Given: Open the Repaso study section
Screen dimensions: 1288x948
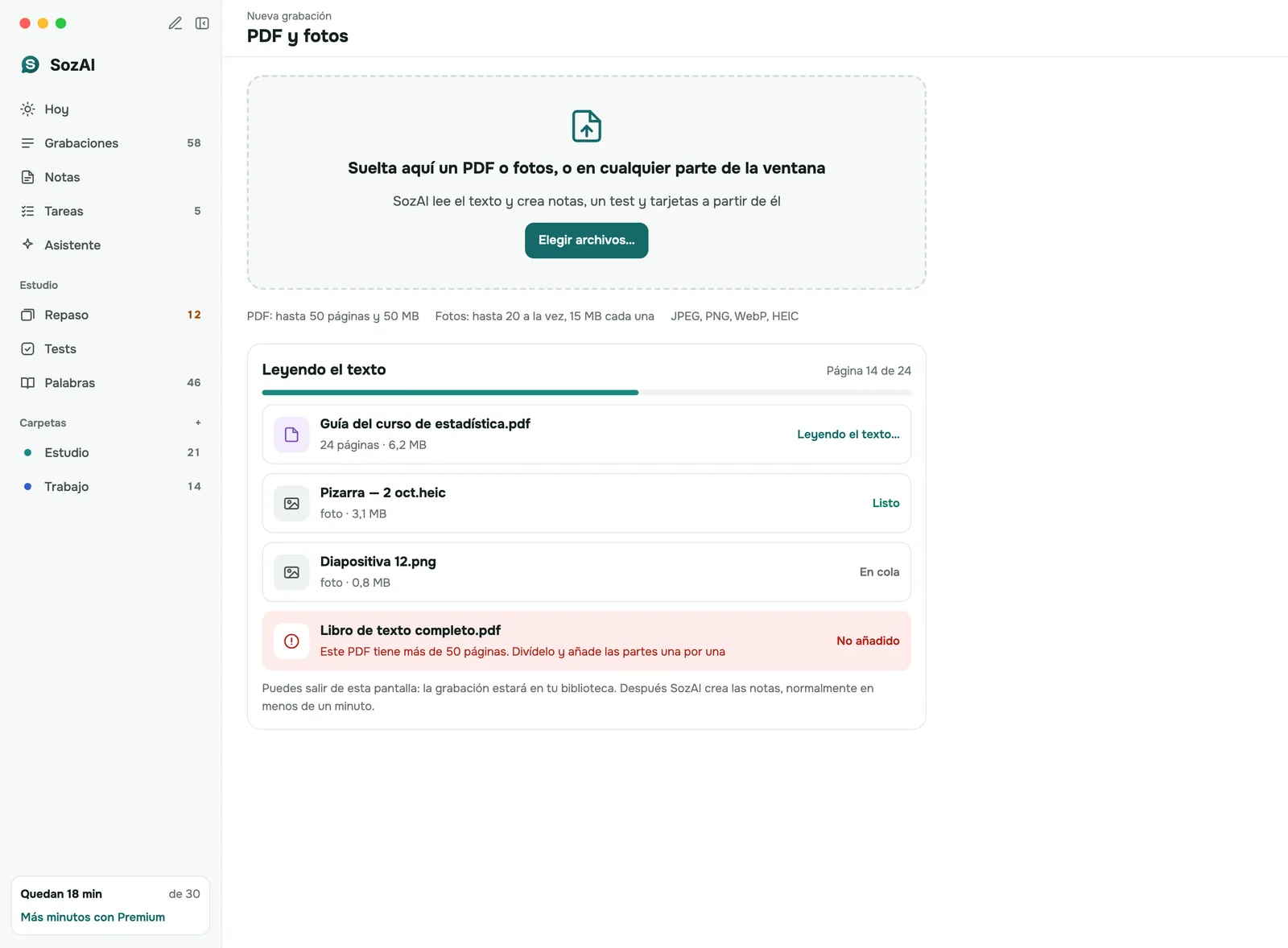Looking at the screenshot, I should click(110, 315).
